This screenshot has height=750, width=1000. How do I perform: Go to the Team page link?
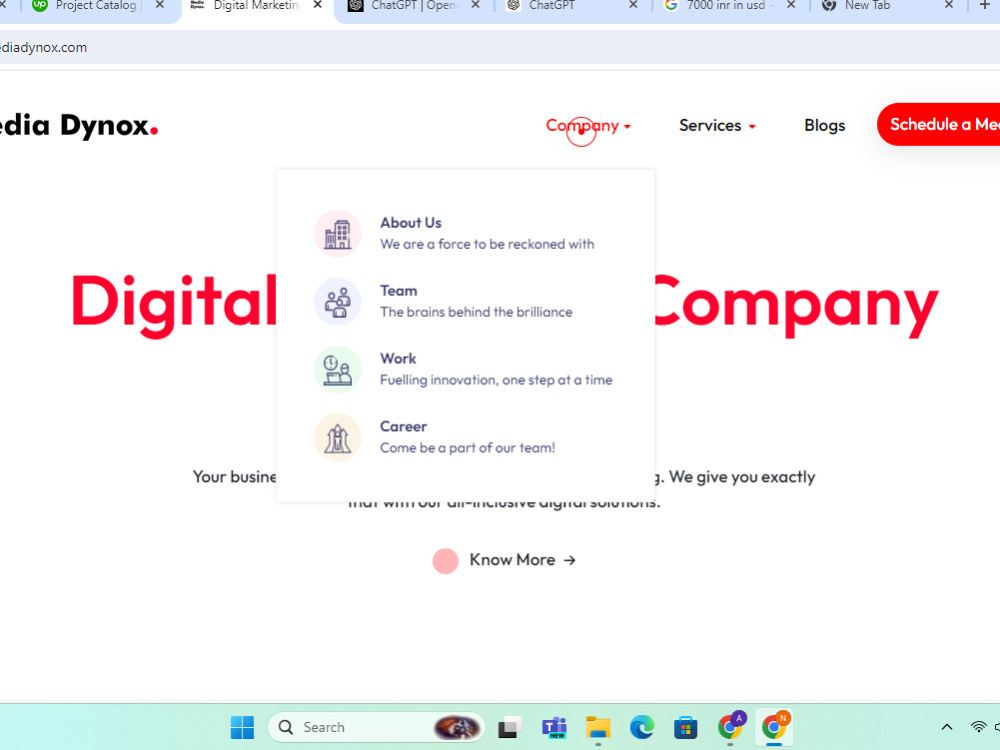point(399,291)
